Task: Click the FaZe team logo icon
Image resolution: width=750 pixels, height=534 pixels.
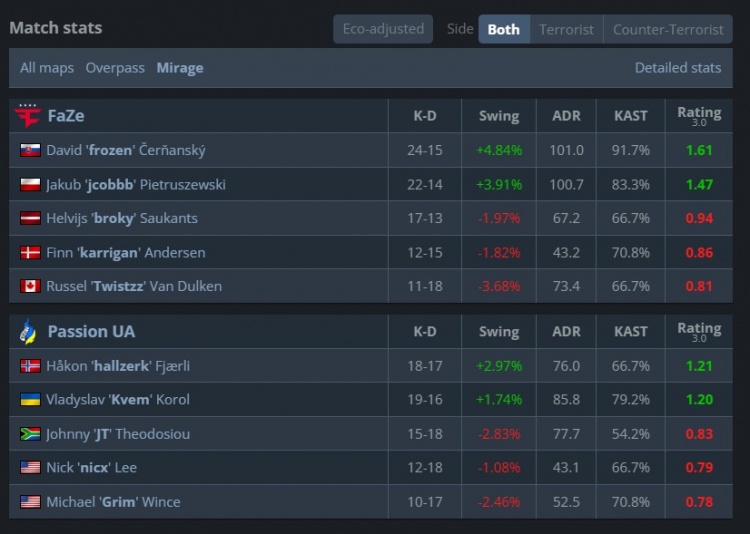Action: click(x=28, y=116)
